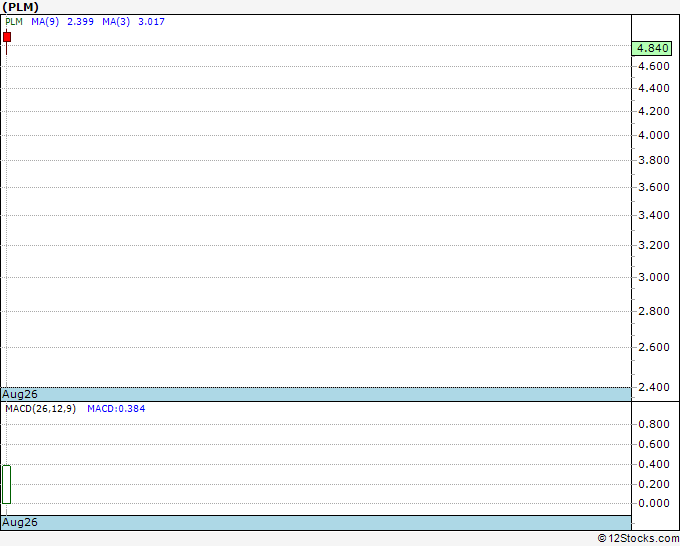This screenshot has height=546, width=680.
Task: Click the 0.800 MACD axis label
Action: point(654,424)
